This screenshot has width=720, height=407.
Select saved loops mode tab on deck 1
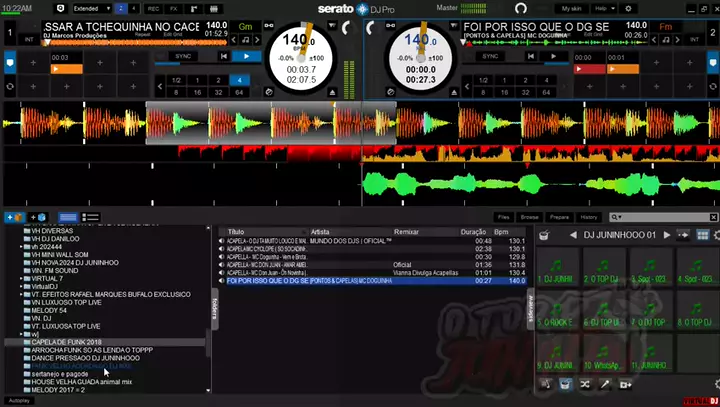coord(10,86)
